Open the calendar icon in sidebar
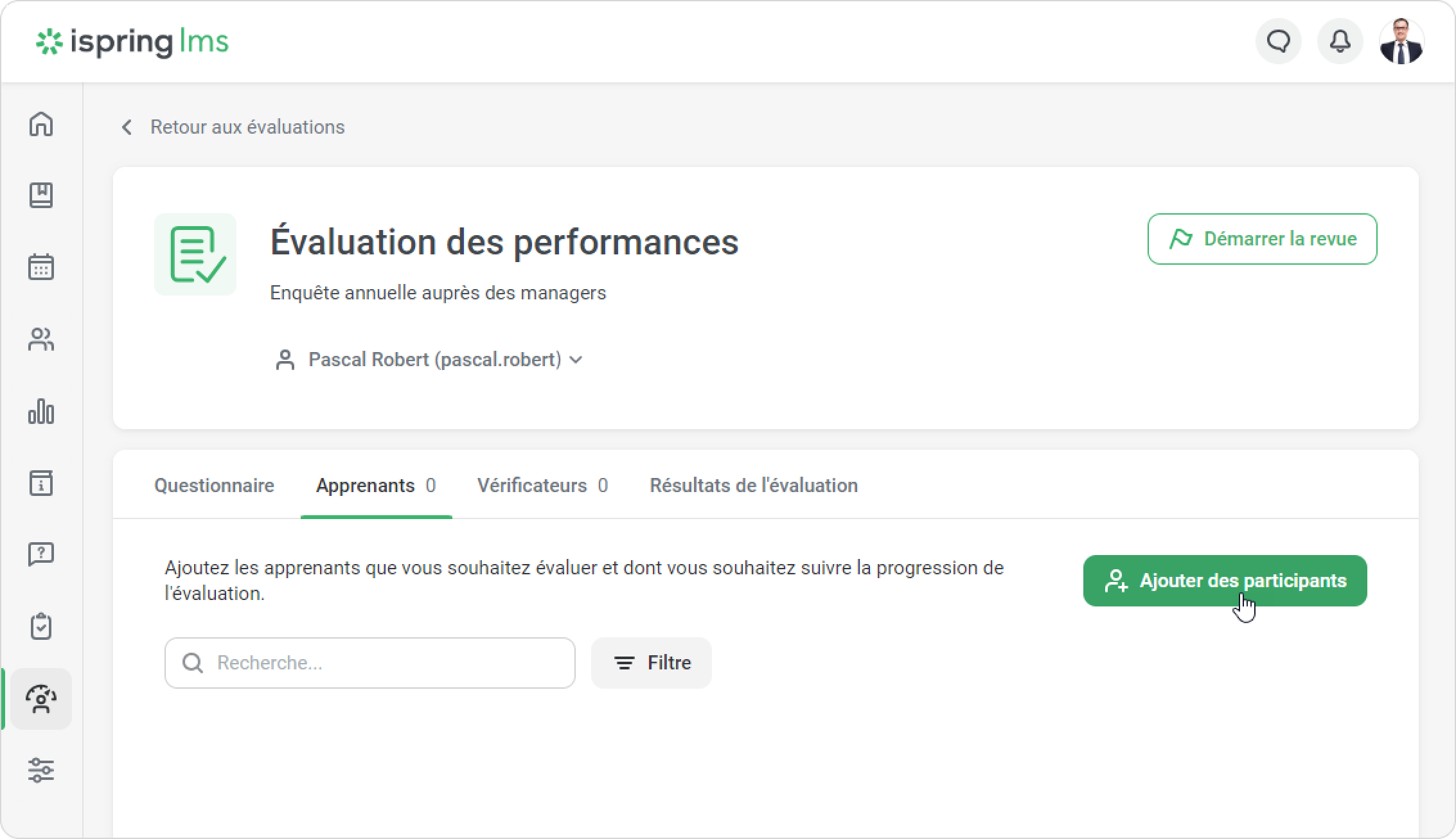The image size is (1456, 839). tap(41, 267)
